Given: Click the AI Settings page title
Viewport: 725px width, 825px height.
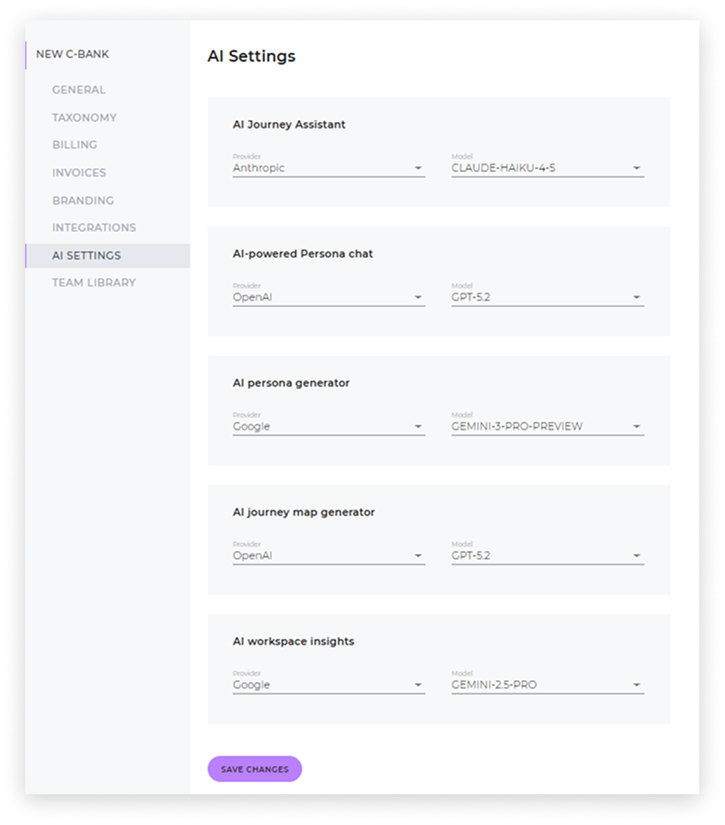Looking at the screenshot, I should pos(251,56).
